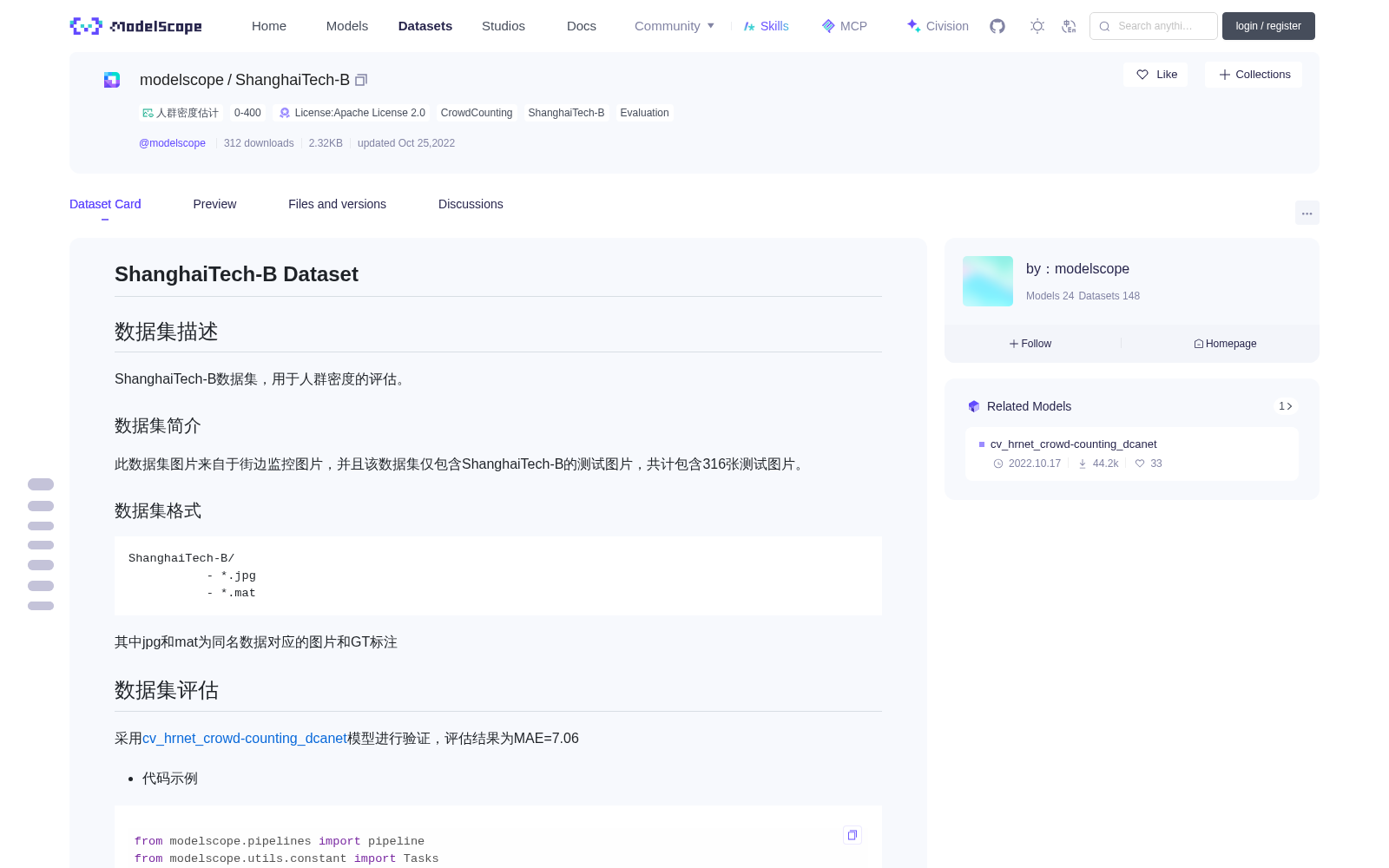The image size is (1389, 868).
Task: Click the '数据集格式' heading
Action: point(158,510)
